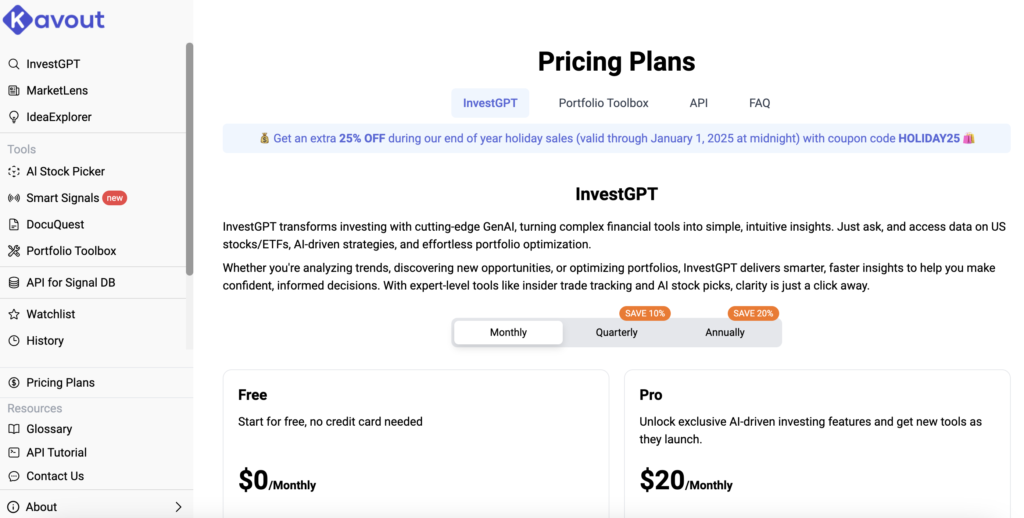
Task: Expand the About section chevron
Action: [178, 507]
